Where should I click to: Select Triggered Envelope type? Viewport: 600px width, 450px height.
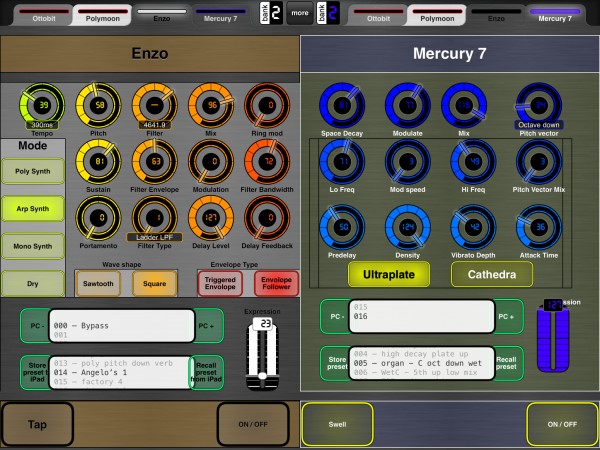(x=220, y=284)
